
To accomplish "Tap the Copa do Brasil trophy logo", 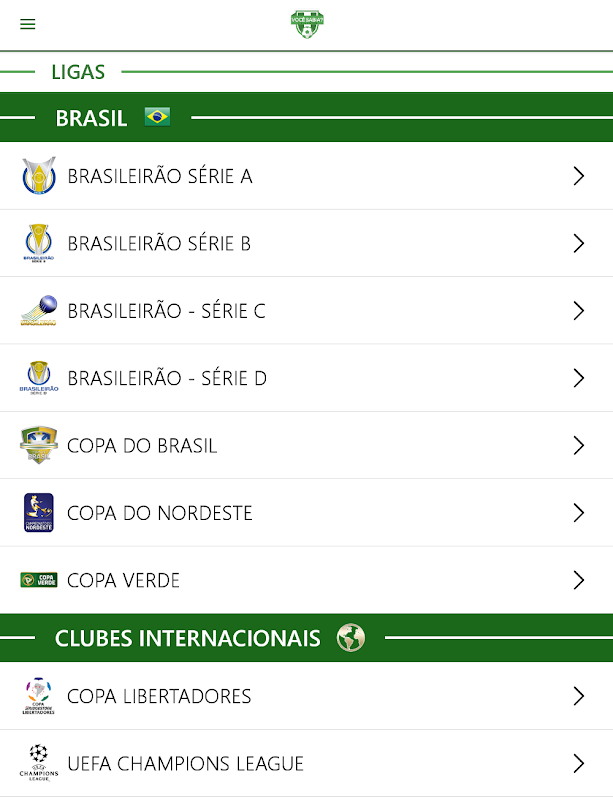I will (x=39, y=445).
